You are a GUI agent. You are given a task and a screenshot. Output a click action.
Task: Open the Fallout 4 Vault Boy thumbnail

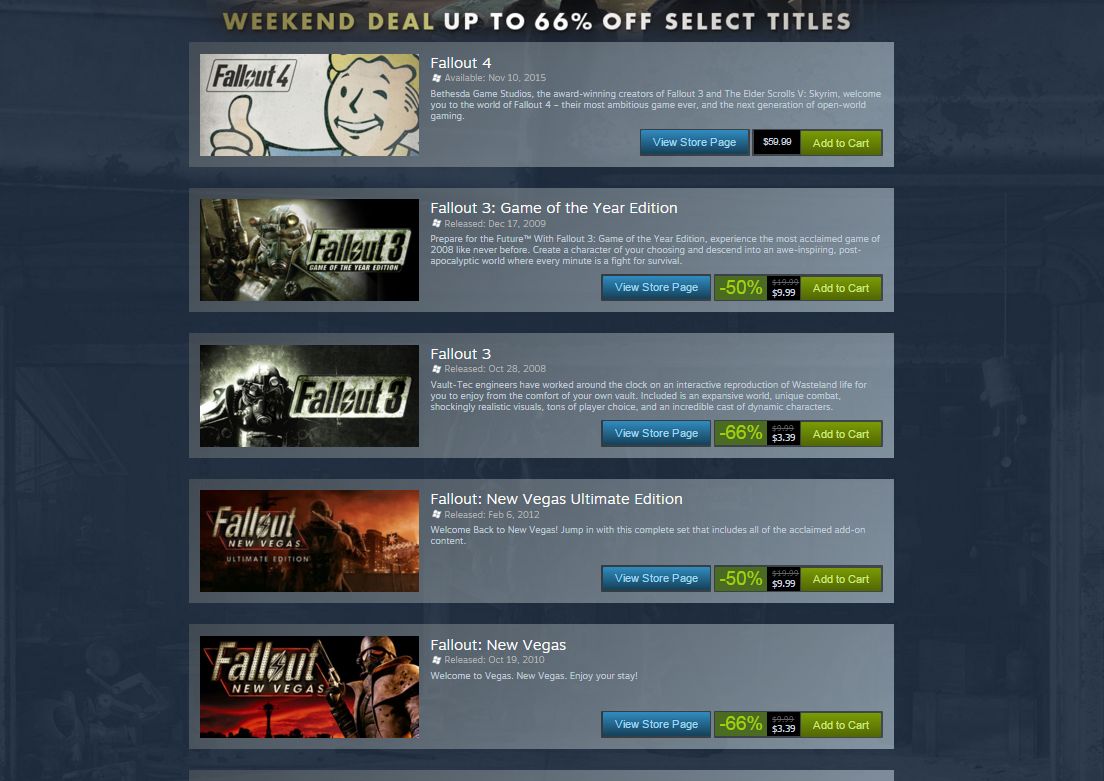(x=309, y=105)
